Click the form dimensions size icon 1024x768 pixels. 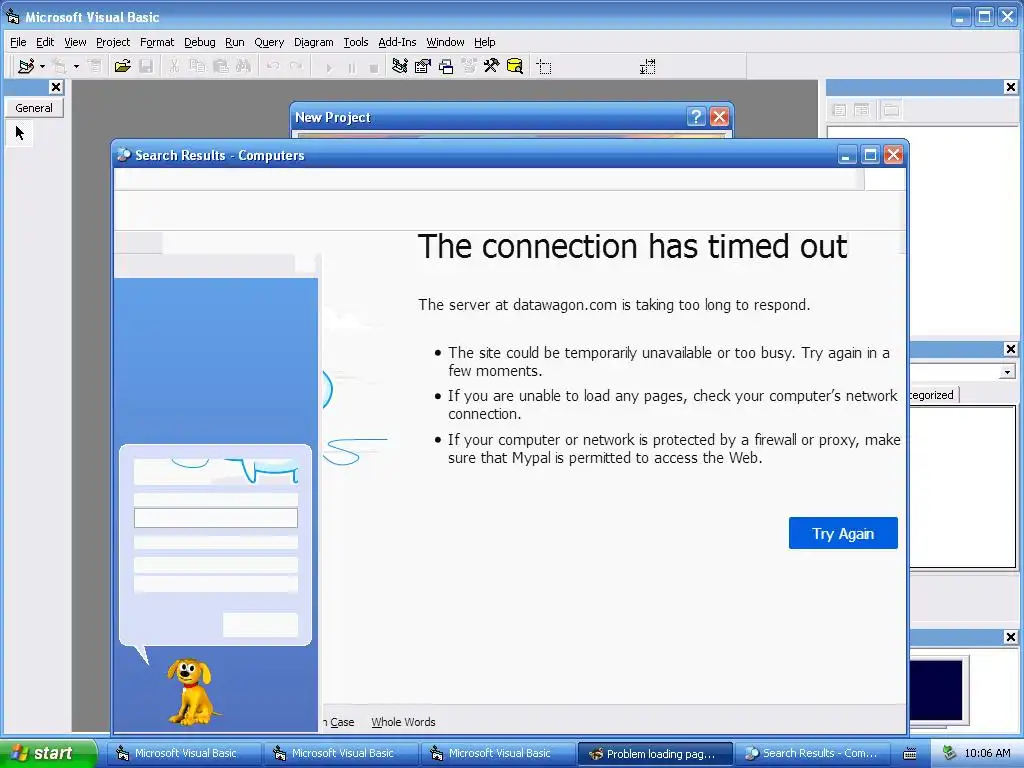(x=647, y=67)
